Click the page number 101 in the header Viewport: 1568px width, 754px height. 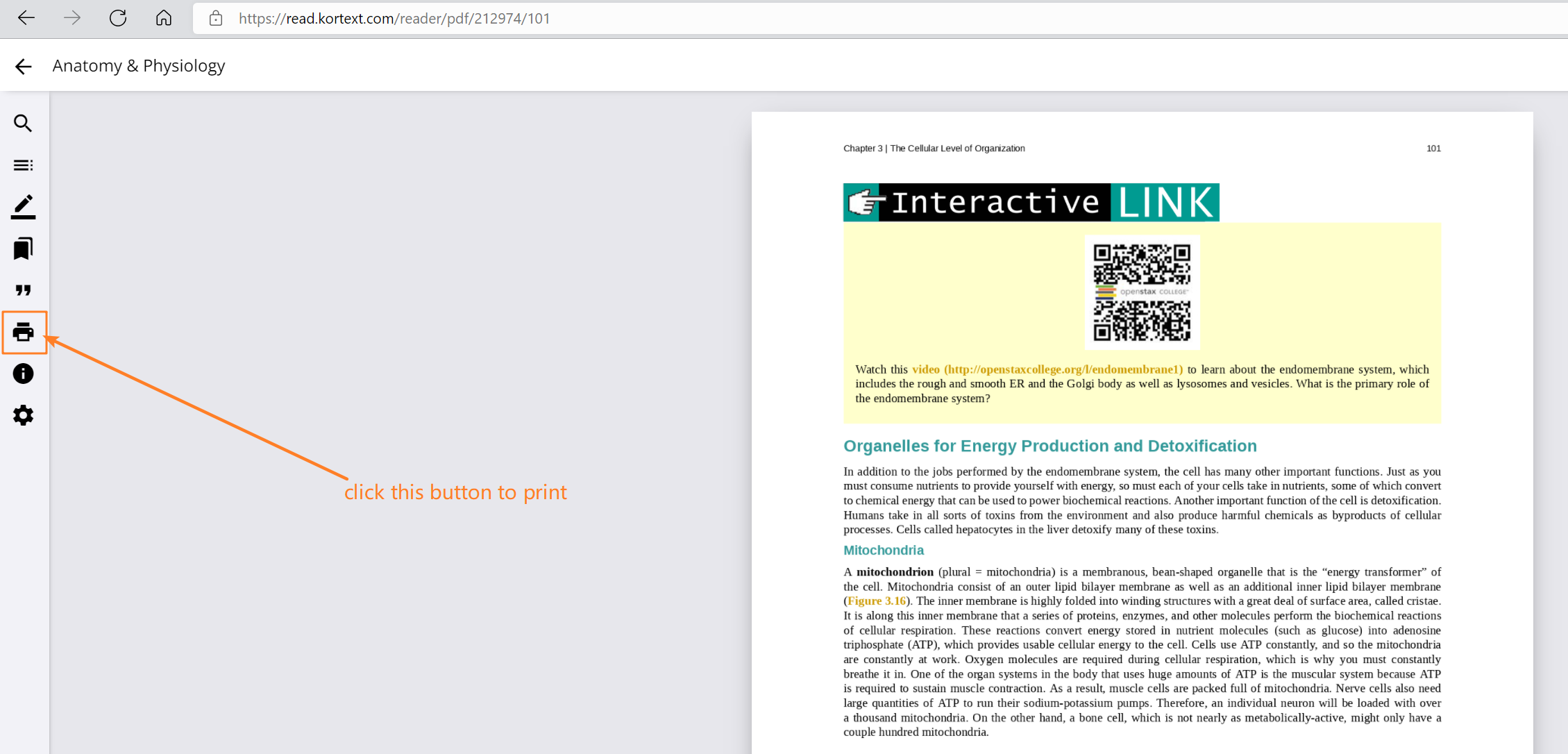coord(1433,149)
